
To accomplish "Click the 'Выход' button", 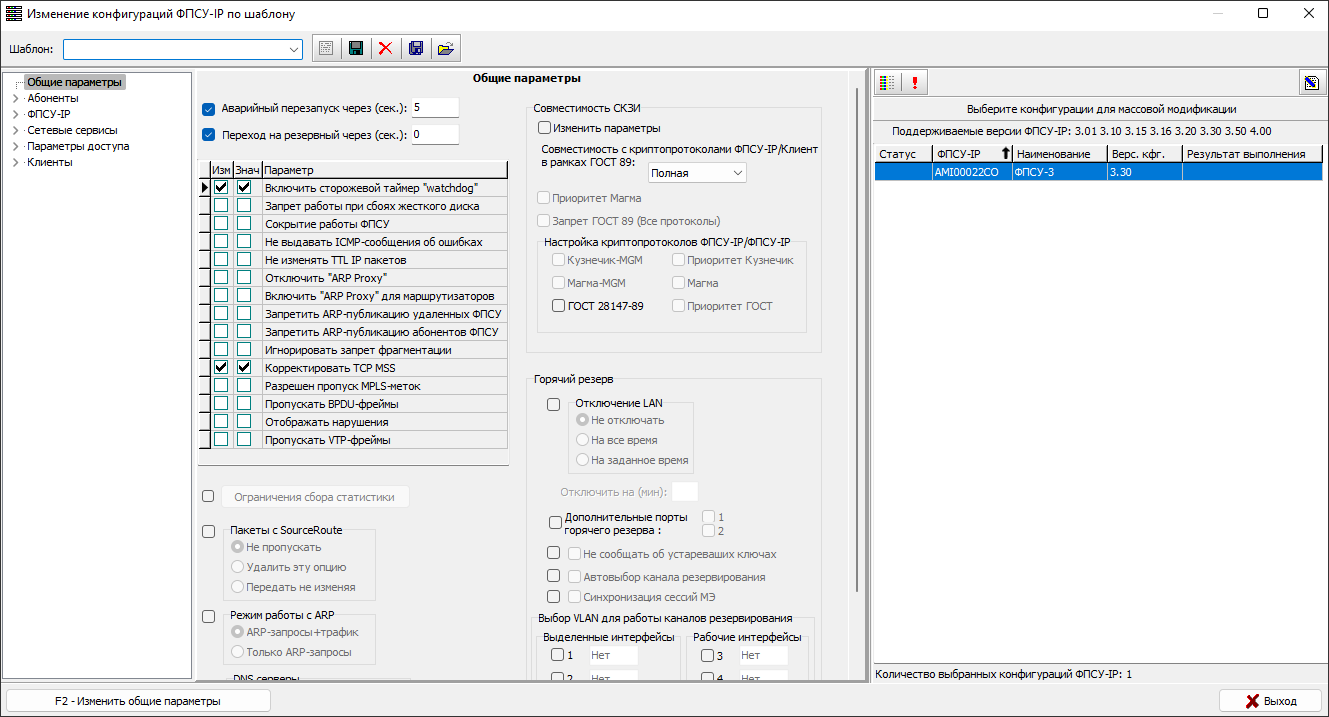I will [x=1270, y=701].
